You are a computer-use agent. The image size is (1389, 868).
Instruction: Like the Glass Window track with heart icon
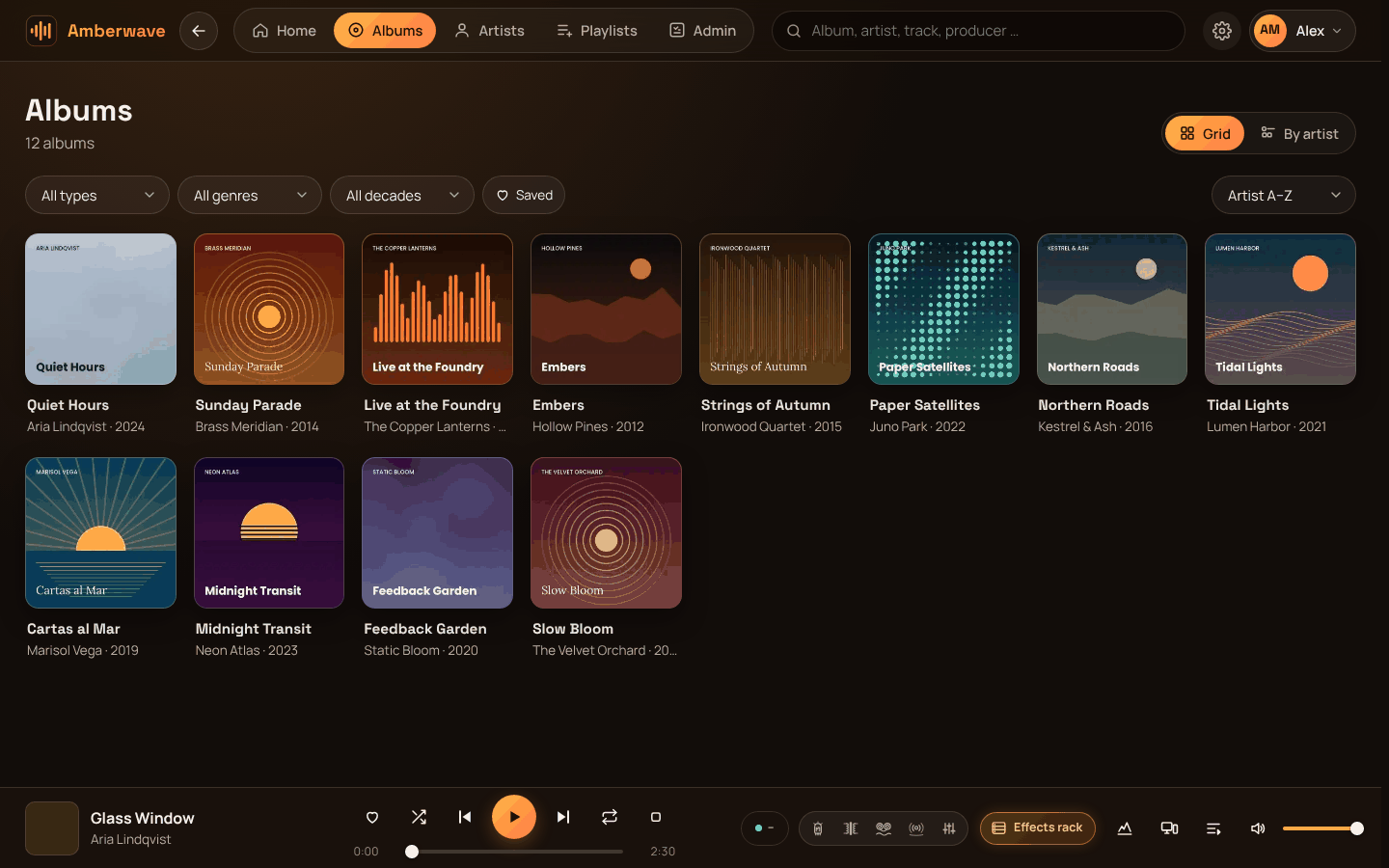[x=372, y=817]
